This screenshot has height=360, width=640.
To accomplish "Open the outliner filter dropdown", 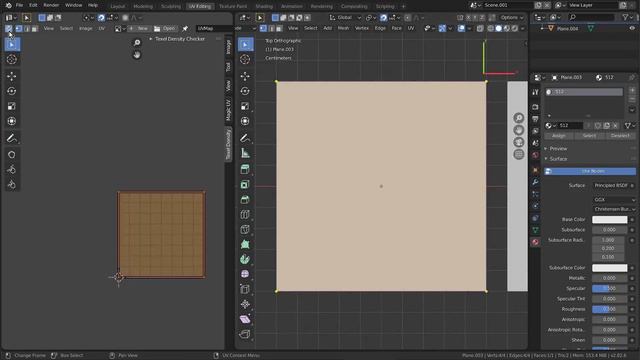I will (627, 17).
